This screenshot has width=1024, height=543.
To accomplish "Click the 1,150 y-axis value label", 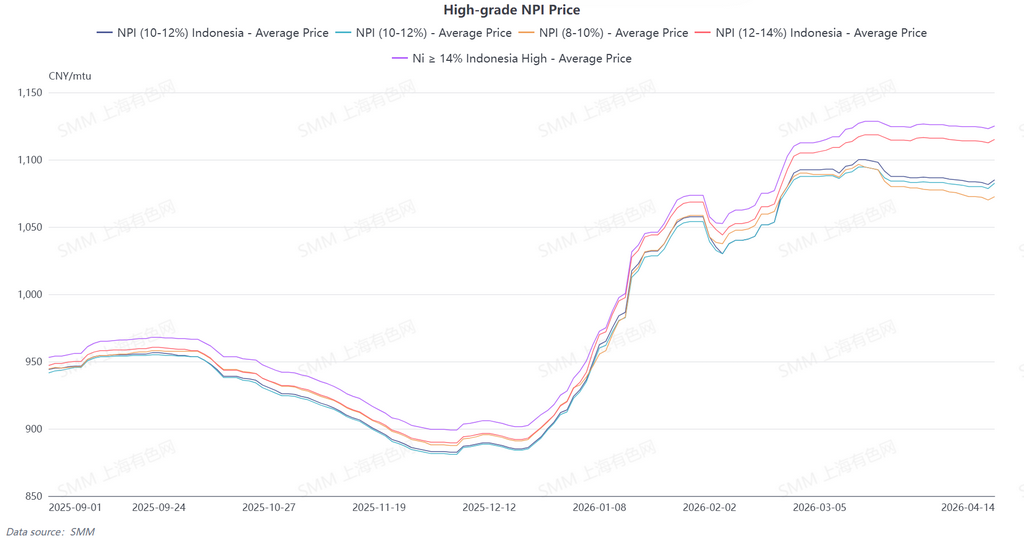I will 30,93.
